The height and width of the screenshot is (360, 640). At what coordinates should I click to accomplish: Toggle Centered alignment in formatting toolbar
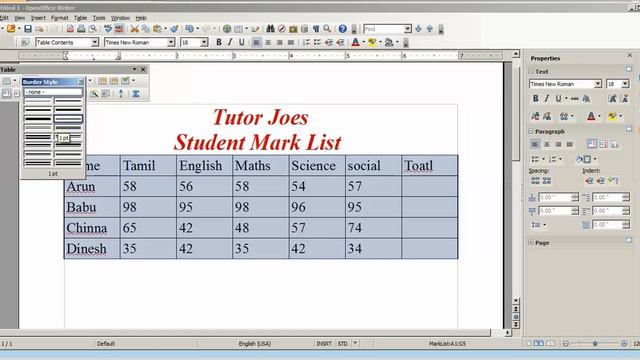coord(268,42)
